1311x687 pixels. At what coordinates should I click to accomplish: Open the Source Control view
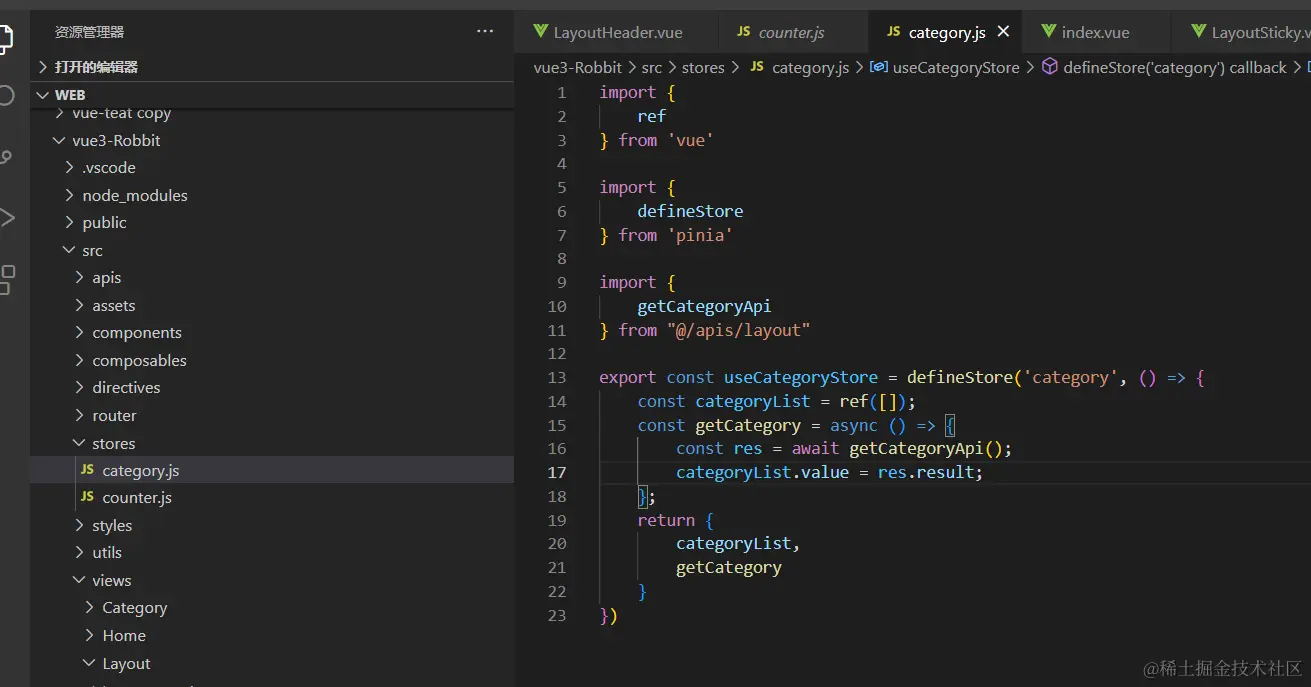tap(5, 157)
